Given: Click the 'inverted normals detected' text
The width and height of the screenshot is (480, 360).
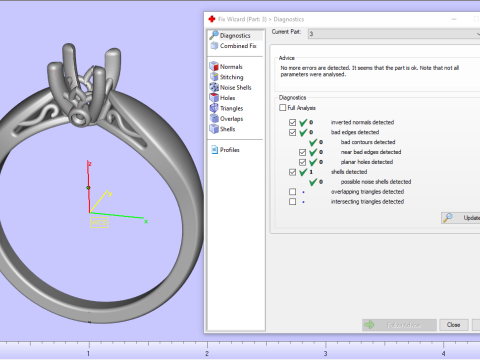Looking at the screenshot, I should [x=362, y=122].
